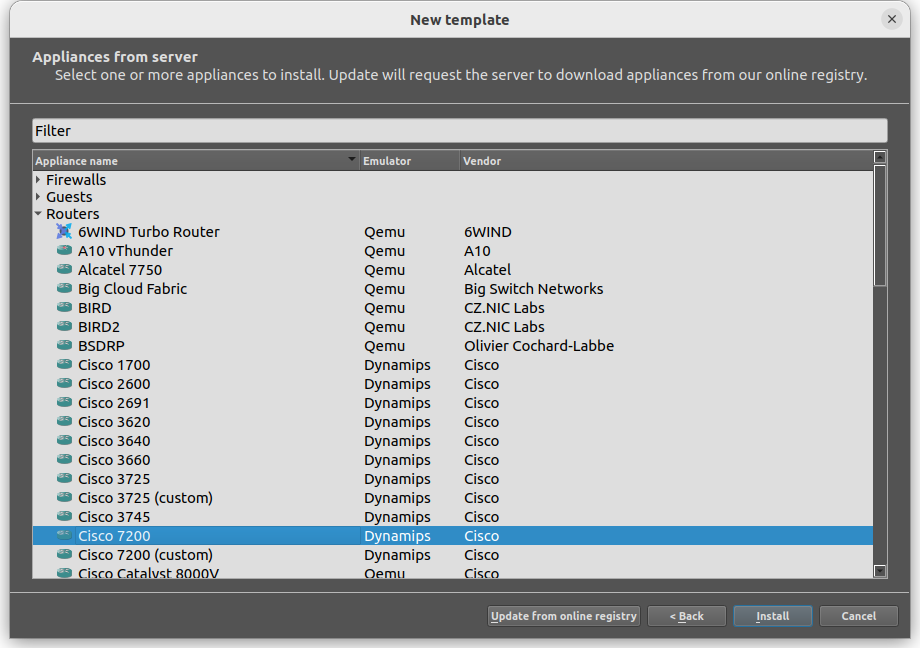The height and width of the screenshot is (648, 920).
Task: Select the 6WIND Turbo Router name
Action: coord(148,232)
